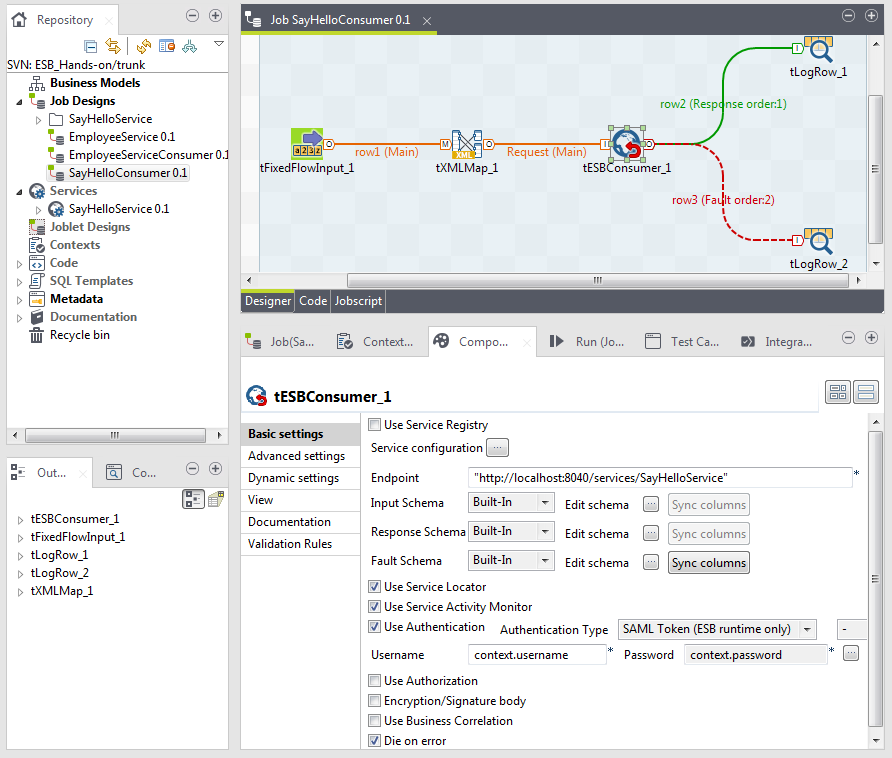
Task: Open EmployeeServiceConsumer 0.1 job in tree
Action: 148,155
